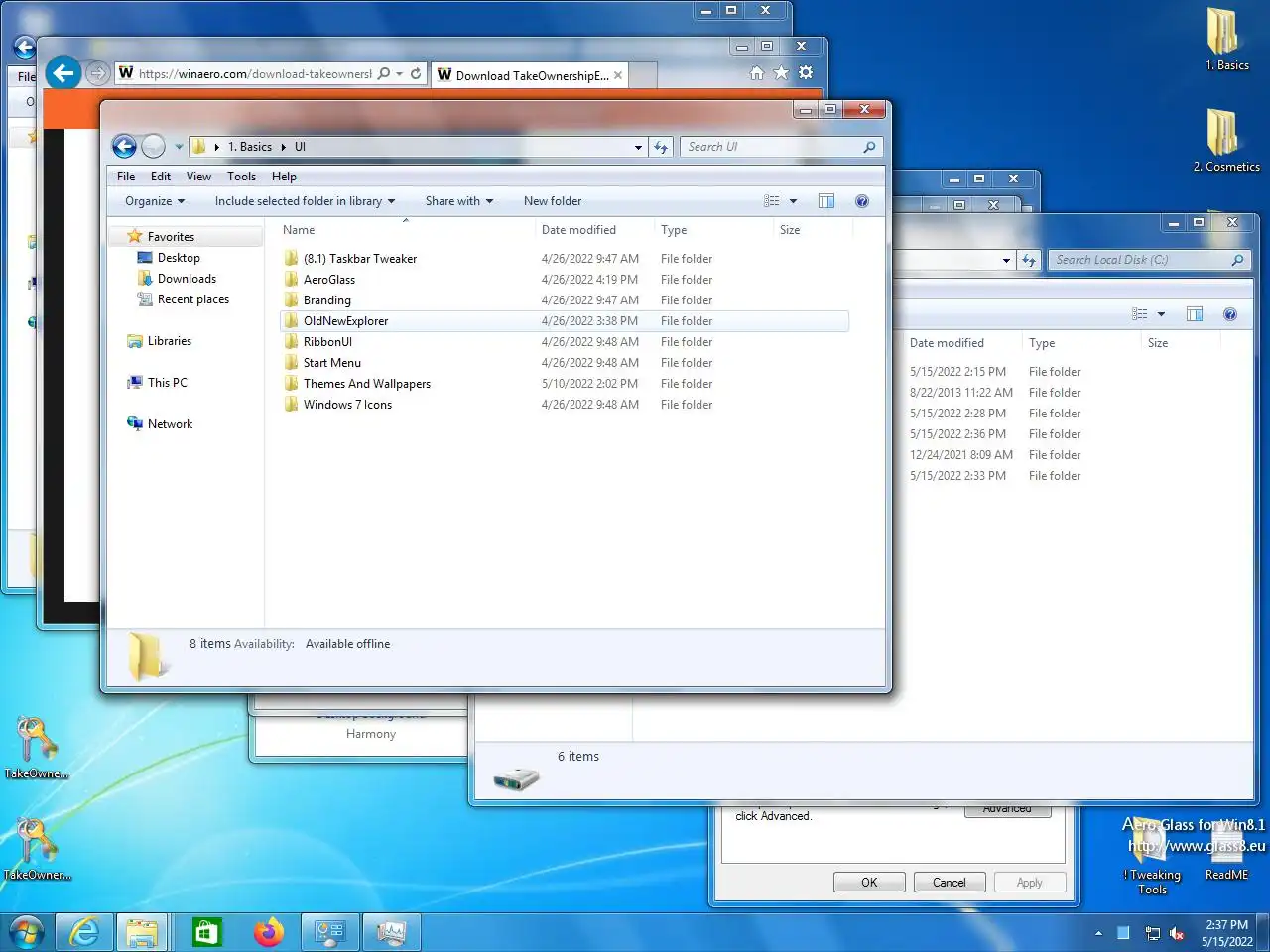This screenshot has width=1270, height=952.
Task: Open This PC in navigation pane
Action: pyautogui.click(x=168, y=383)
